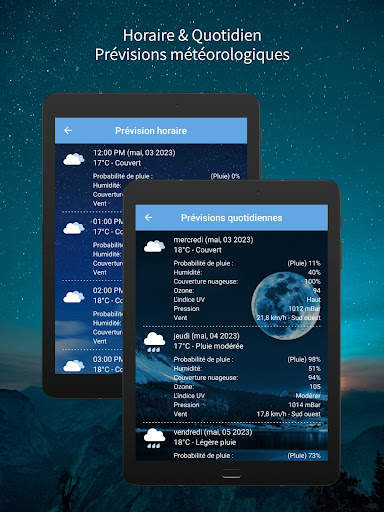Select 18°C - Légère pluie for vendredi
384x512 pixels.
click(205, 442)
